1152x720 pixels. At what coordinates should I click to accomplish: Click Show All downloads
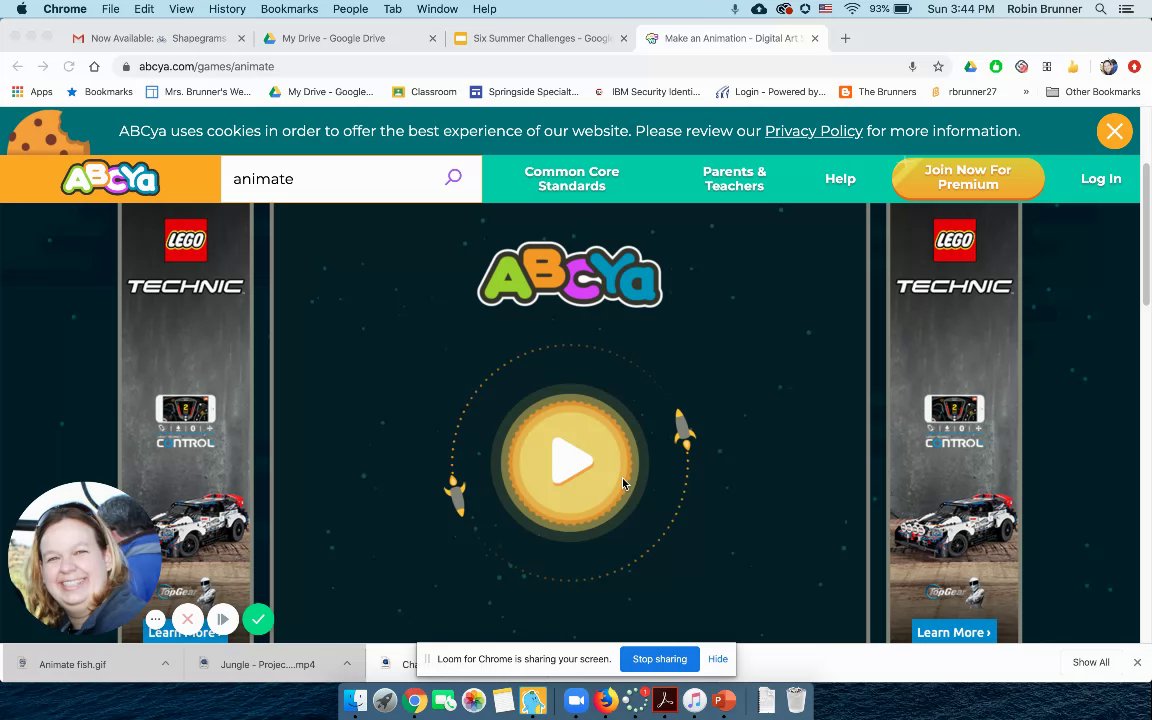click(1090, 663)
